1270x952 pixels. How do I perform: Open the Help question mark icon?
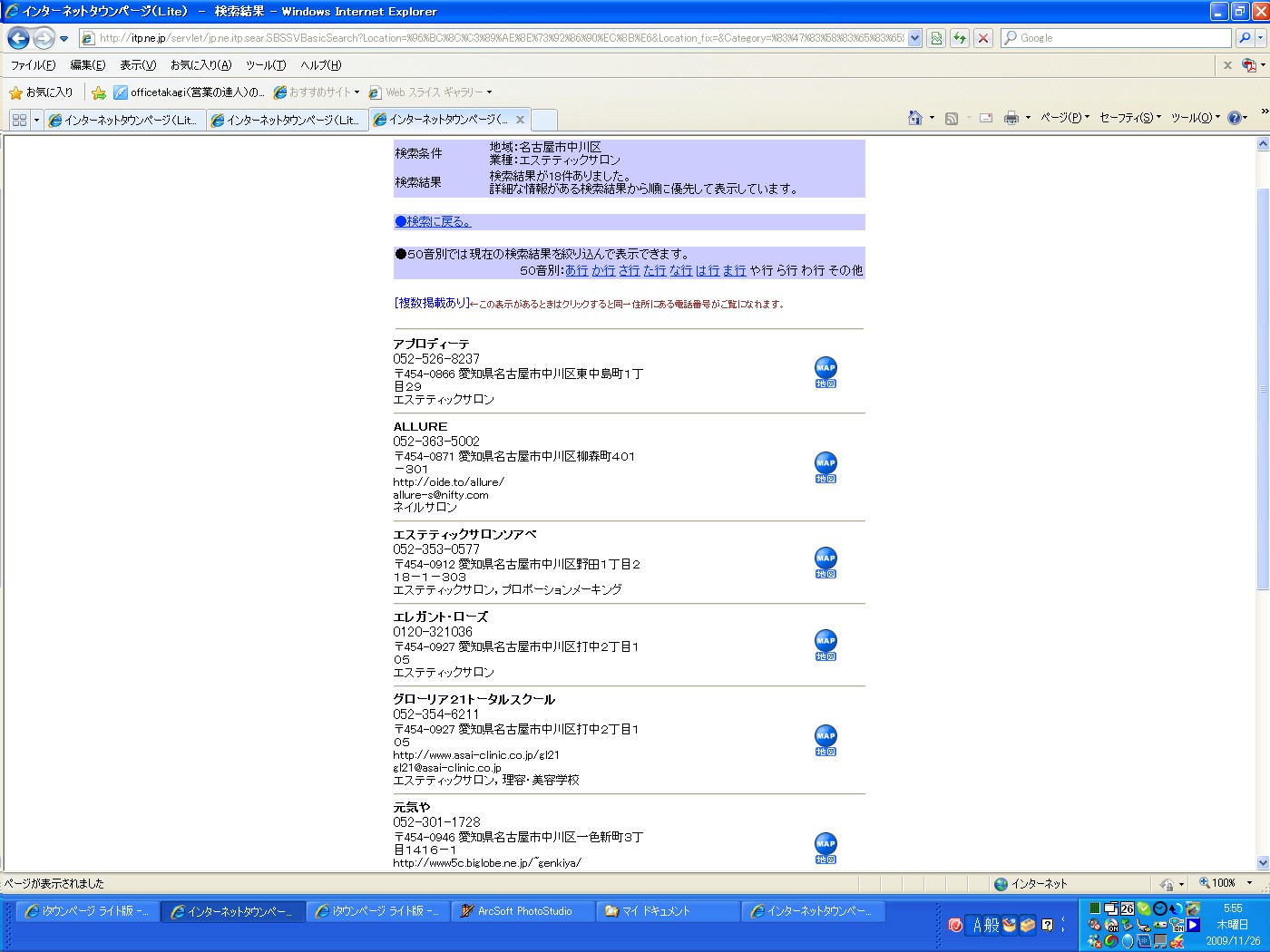[1235, 118]
